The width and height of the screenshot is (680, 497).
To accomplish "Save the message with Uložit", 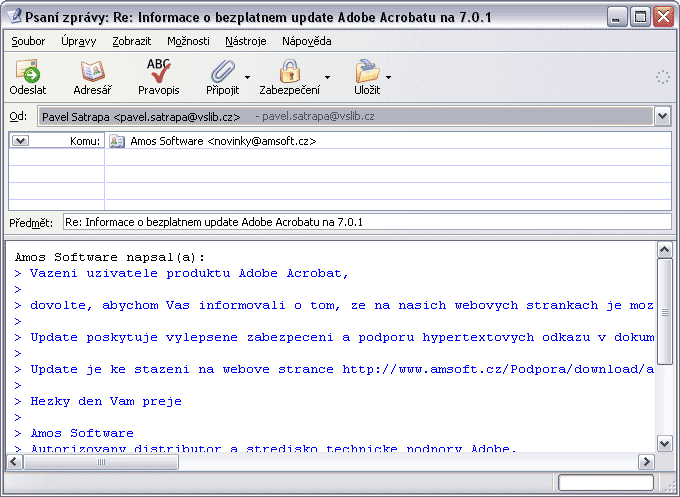I will click(x=367, y=77).
